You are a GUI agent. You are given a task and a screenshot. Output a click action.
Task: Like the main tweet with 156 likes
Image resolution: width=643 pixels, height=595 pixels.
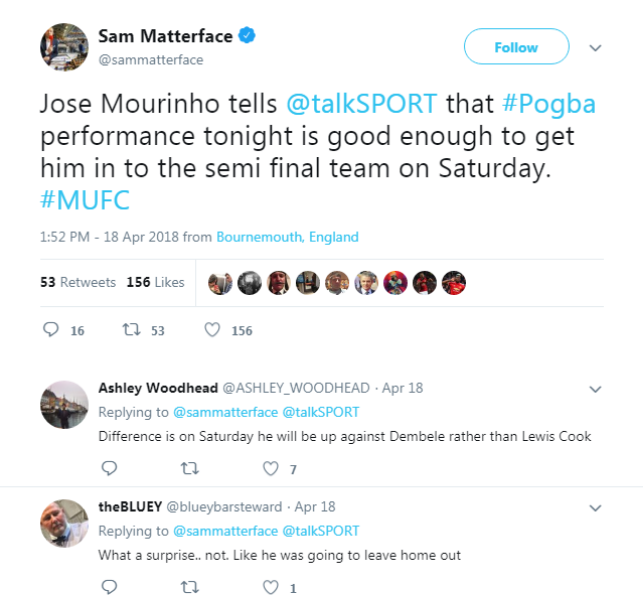click(212, 330)
